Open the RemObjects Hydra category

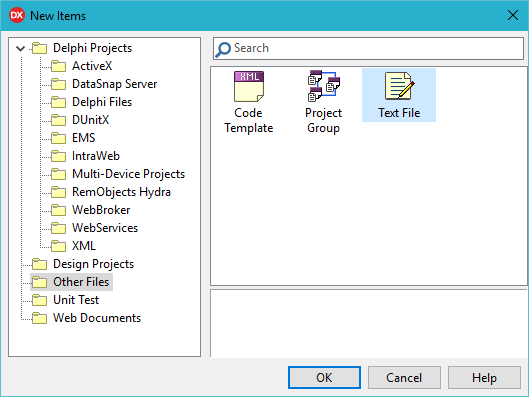pos(121,192)
